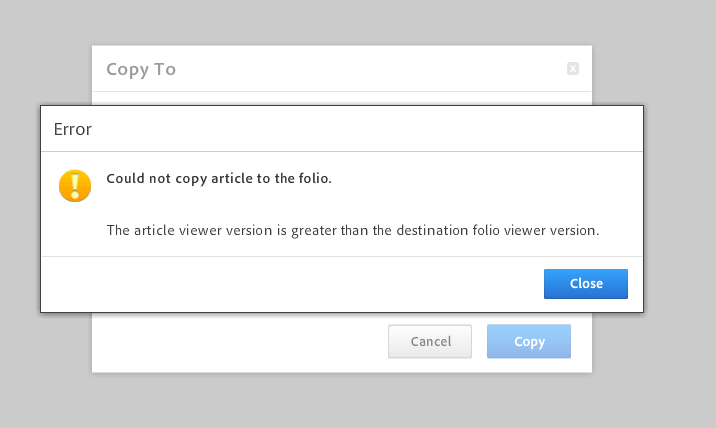716x428 pixels.
Task: Click the Cancel button in Copy To dialog
Action: pos(430,341)
